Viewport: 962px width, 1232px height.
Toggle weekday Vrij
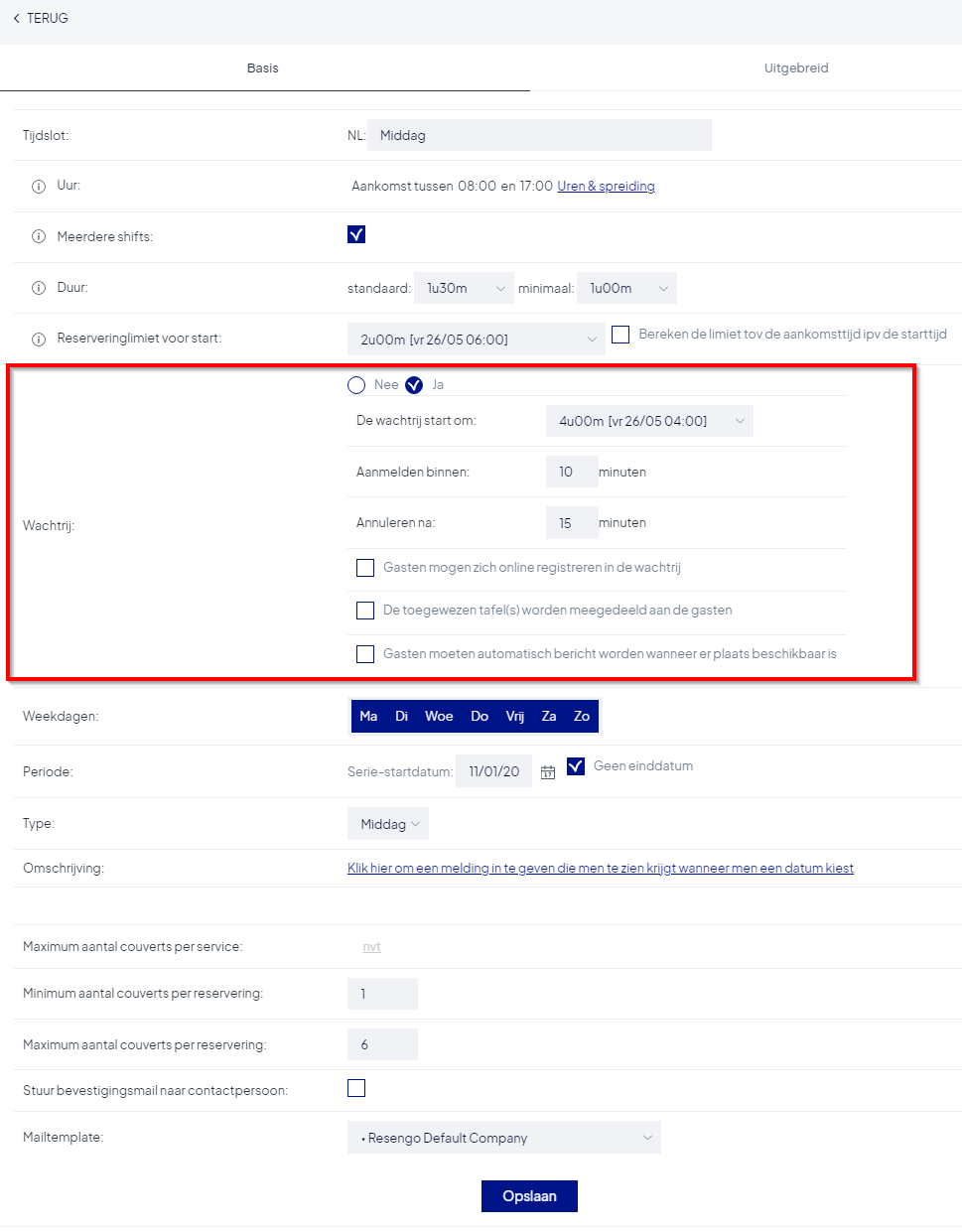tap(515, 717)
